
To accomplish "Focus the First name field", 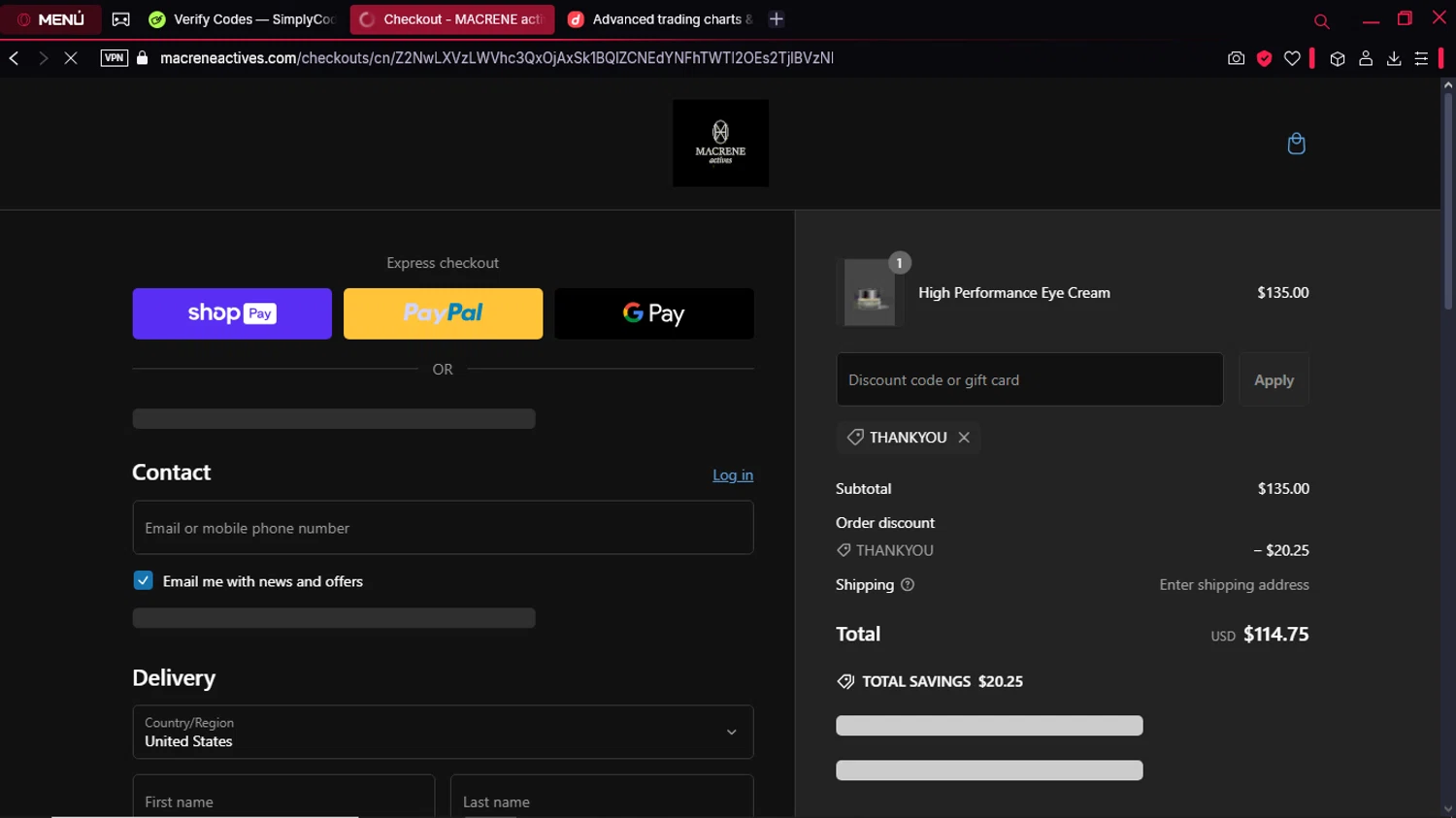I will [283, 798].
